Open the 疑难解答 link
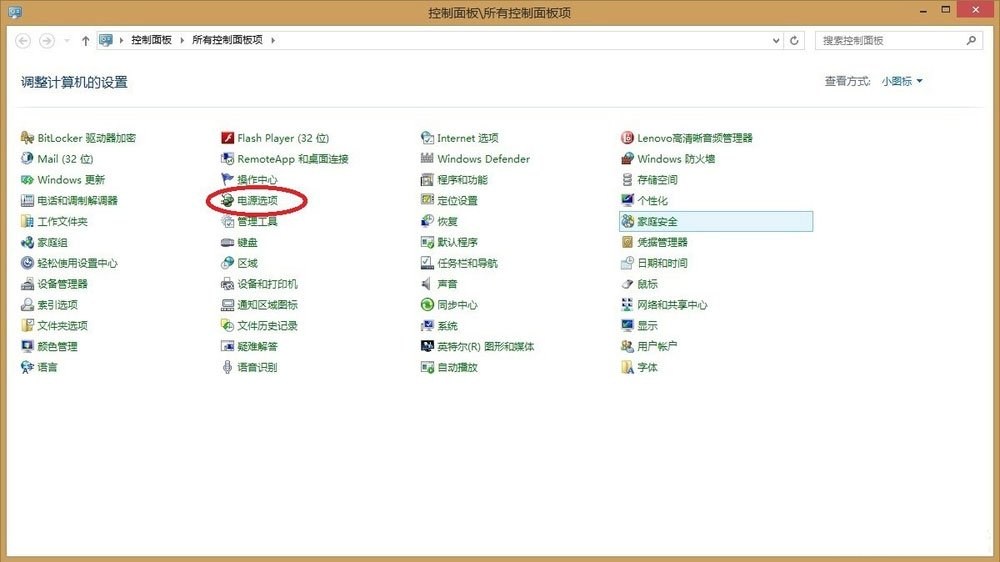This screenshot has width=1000, height=562. pos(258,346)
